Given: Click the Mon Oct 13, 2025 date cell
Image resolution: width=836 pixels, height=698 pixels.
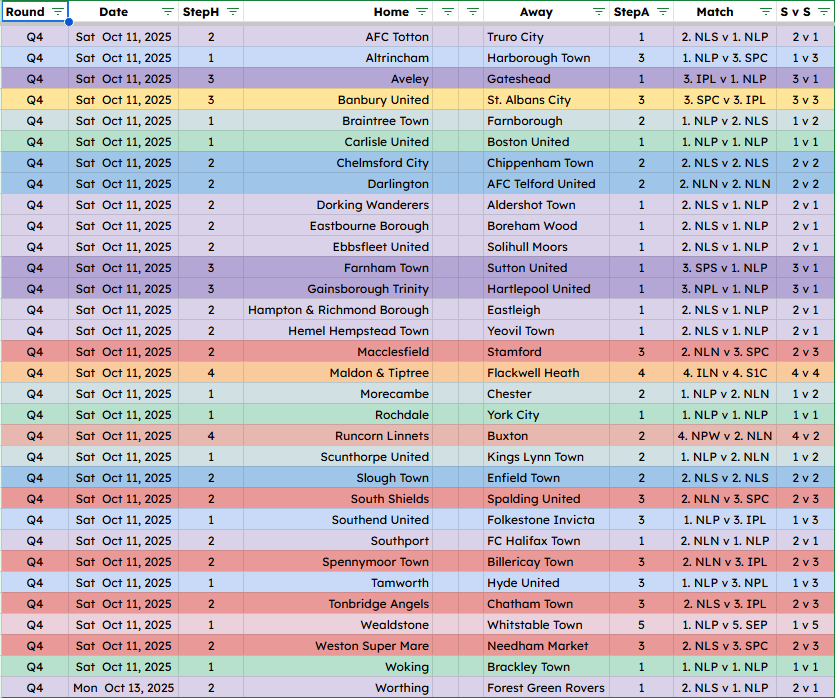Looking at the screenshot, I should pos(124,688).
